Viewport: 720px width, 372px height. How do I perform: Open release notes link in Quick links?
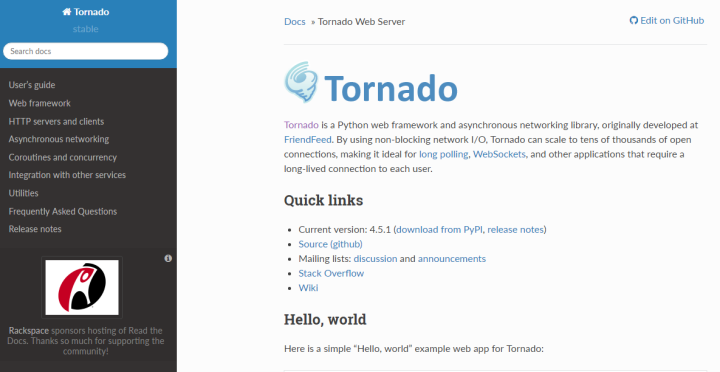(x=515, y=230)
